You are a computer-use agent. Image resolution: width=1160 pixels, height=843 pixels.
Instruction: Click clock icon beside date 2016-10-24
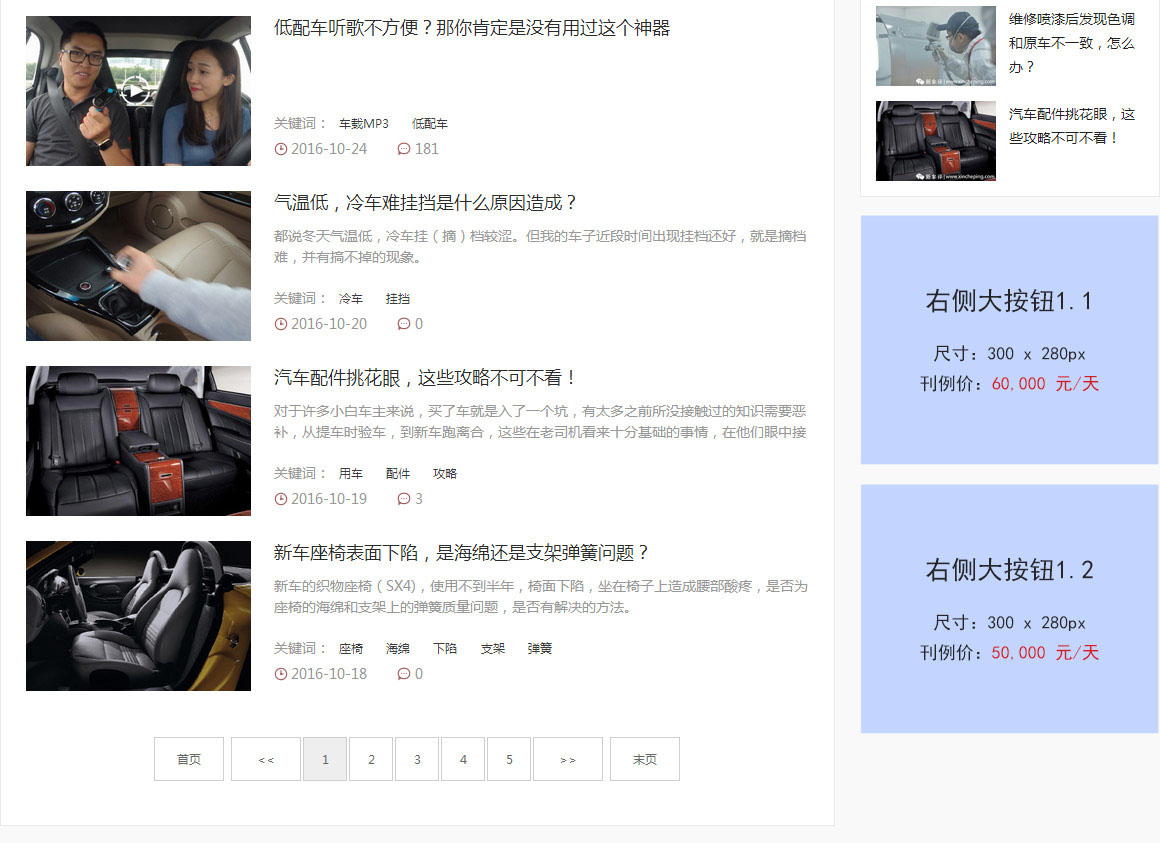[281, 149]
